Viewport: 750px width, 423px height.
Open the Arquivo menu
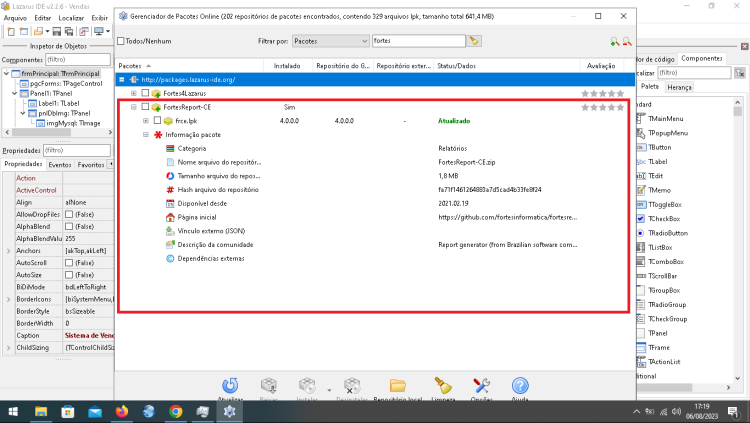[x=15, y=18]
